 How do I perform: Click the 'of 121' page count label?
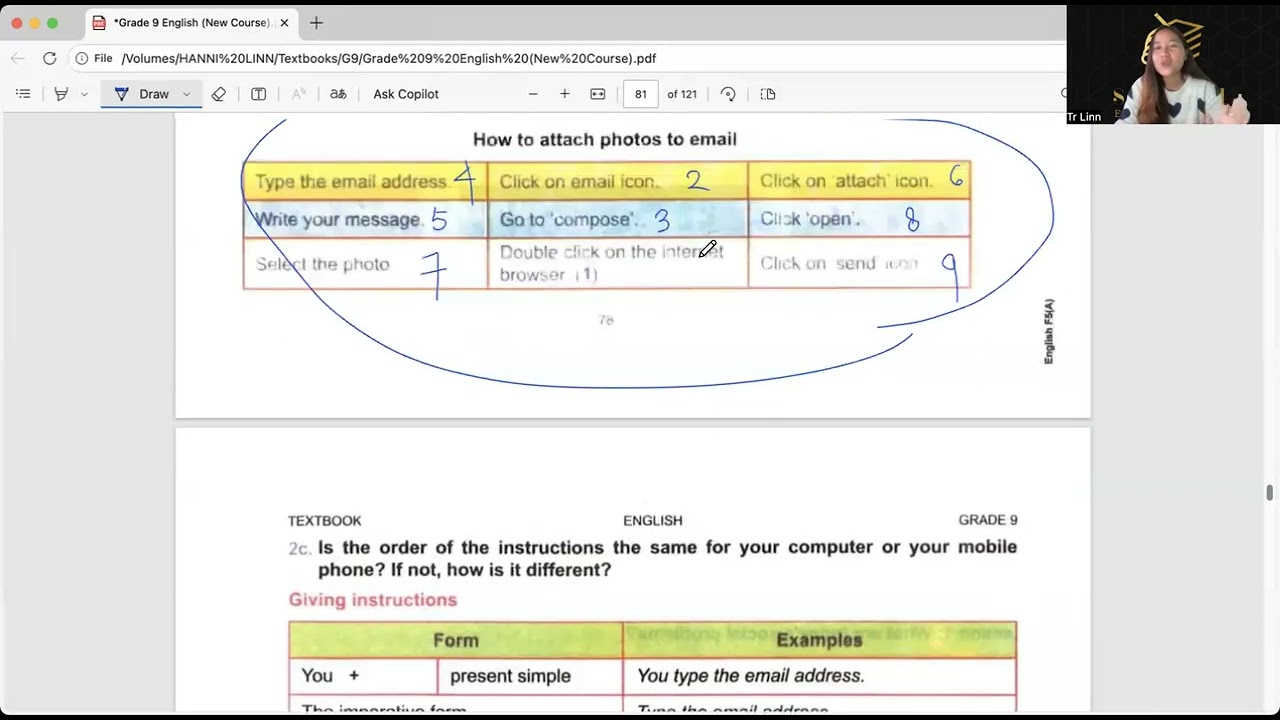[682, 94]
